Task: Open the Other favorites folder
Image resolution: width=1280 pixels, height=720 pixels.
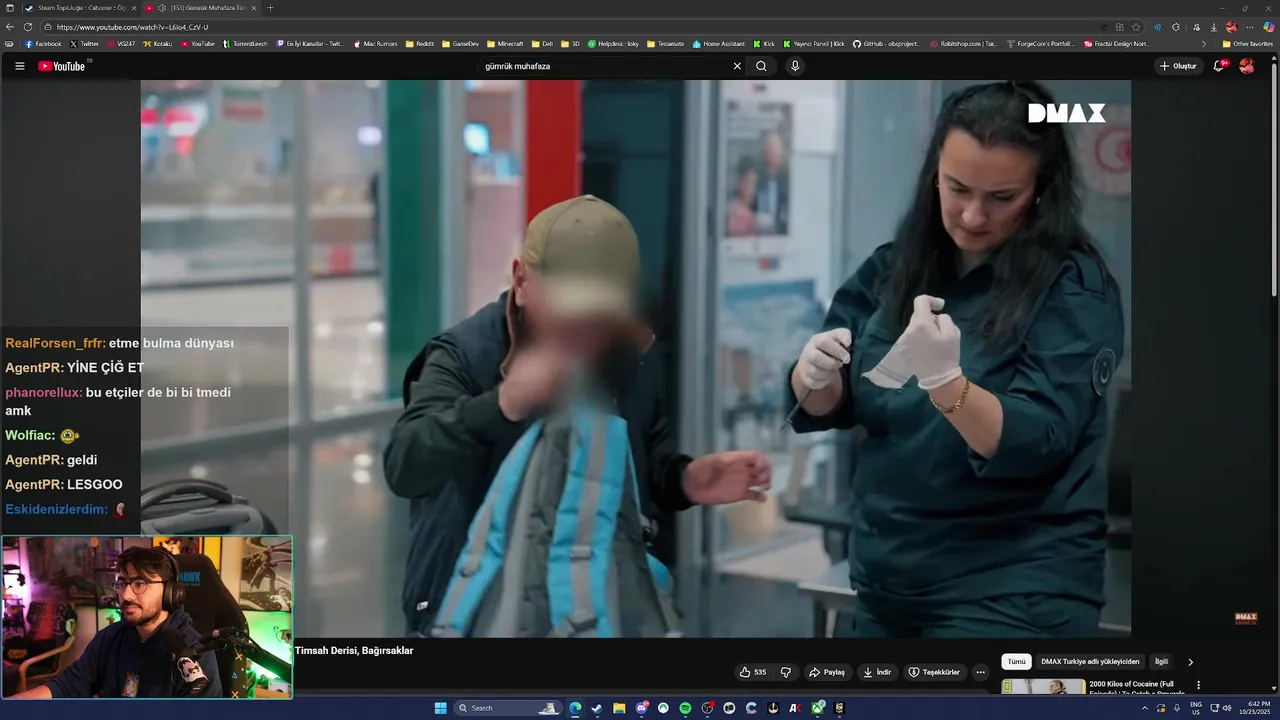Action: (x=1247, y=44)
